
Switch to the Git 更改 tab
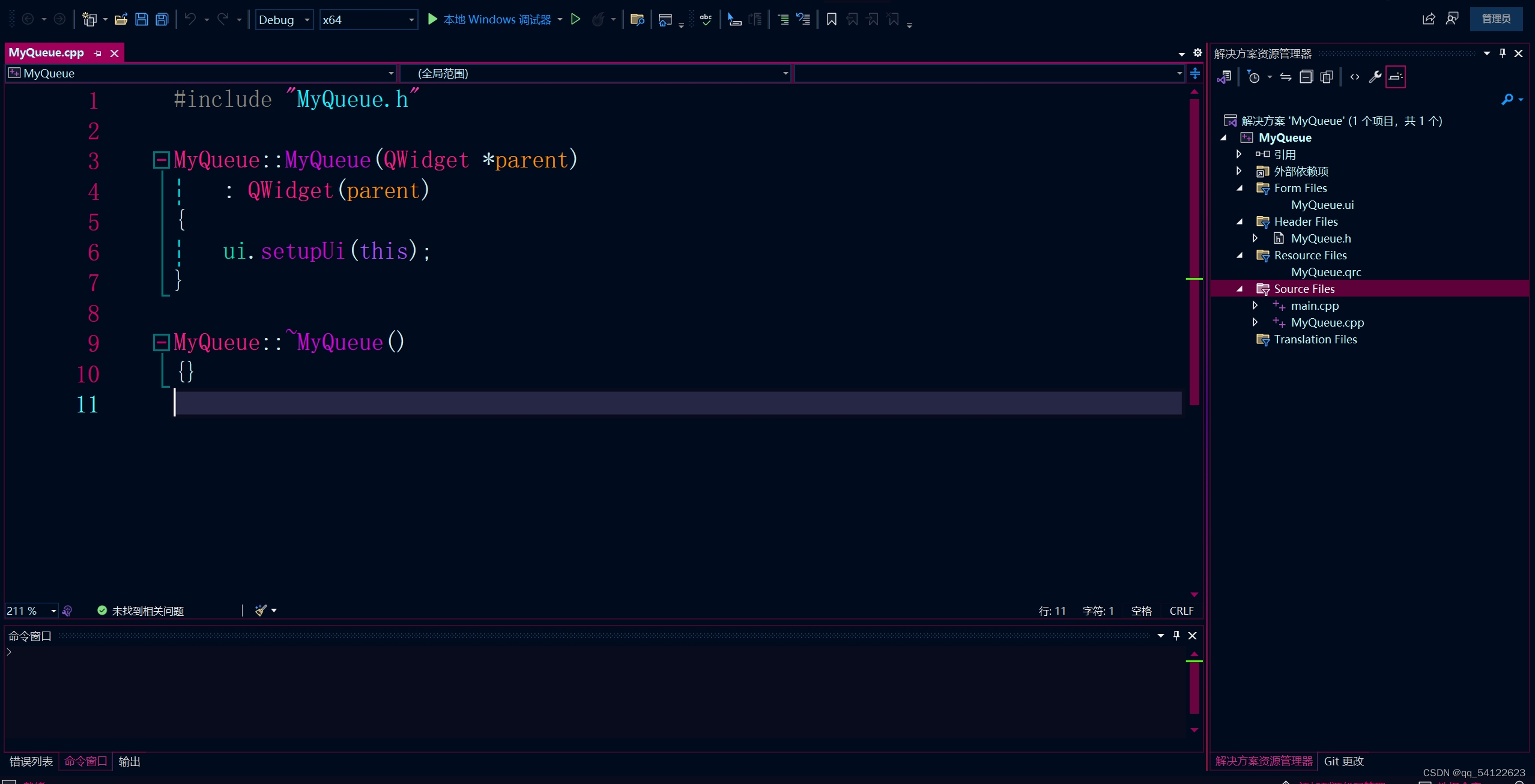coord(1343,761)
